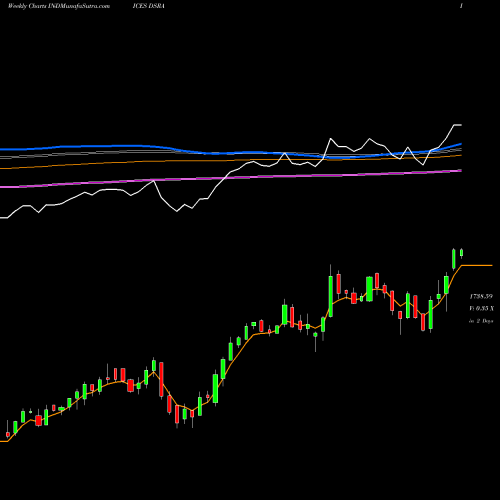Click the rightmost green candlestick
This screenshot has height=500, width=500.
462,253
